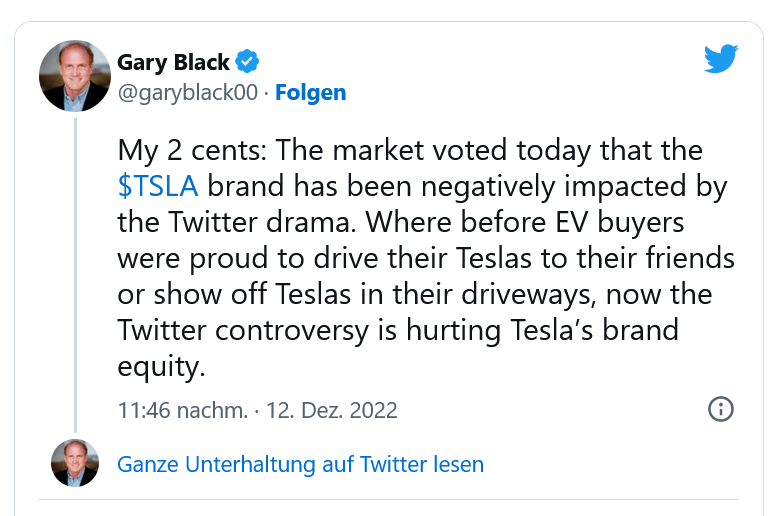Click the tweet line starting 'My 2 cents'
Viewport: 778px width, 516px height.
tap(410, 151)
